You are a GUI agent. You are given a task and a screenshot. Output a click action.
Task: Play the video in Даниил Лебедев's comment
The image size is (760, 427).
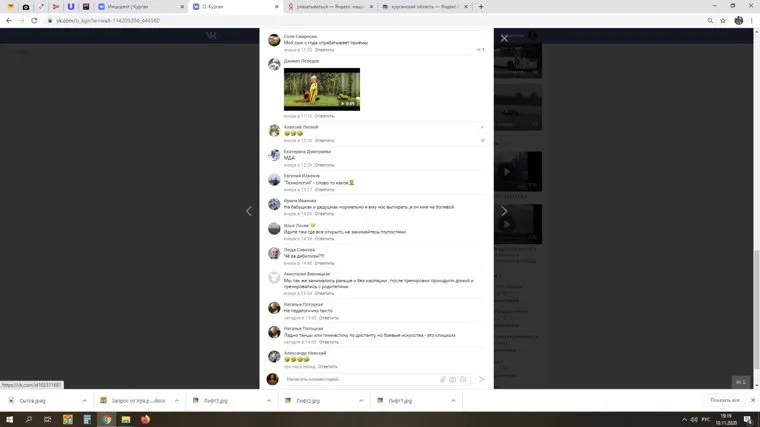point(321,89)
